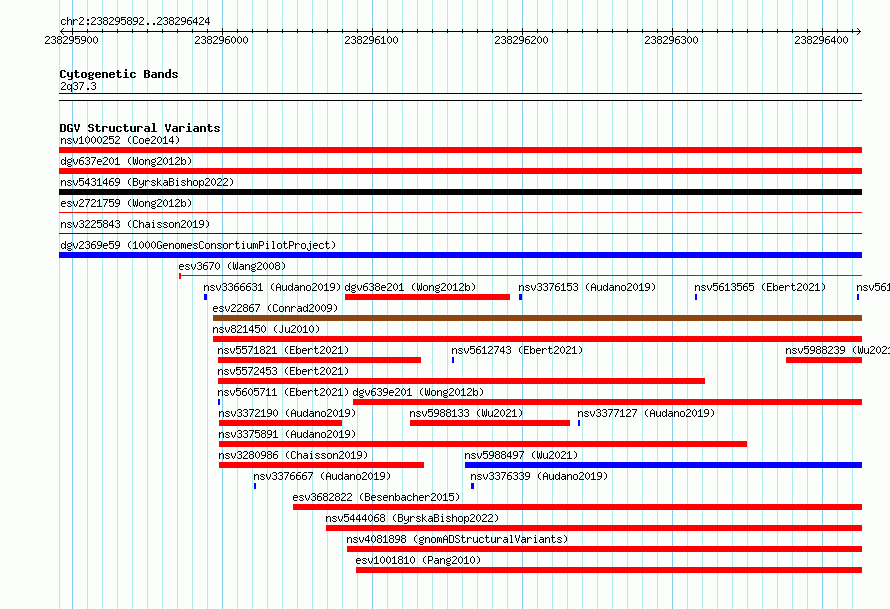
Task: Click the nsv1000252 (Coe2014) variant label
Action: point(120,140)
